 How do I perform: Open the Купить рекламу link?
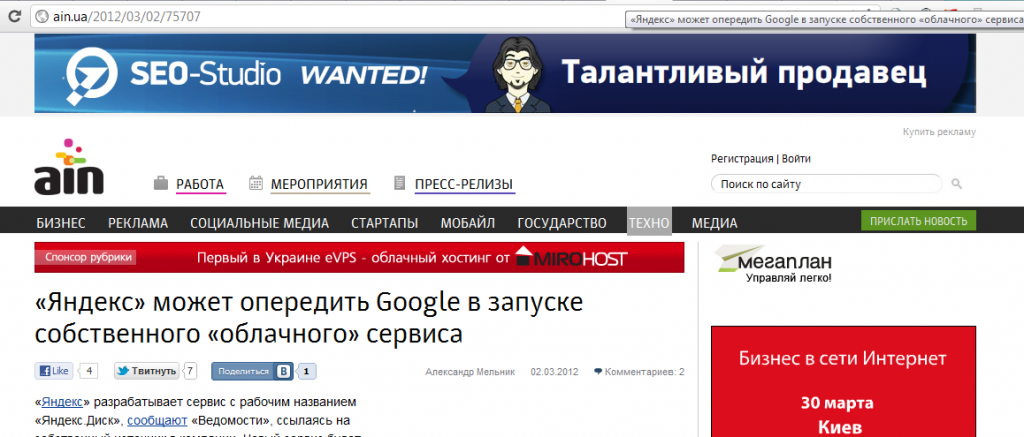pyautogui.click(x=939, y=133)
